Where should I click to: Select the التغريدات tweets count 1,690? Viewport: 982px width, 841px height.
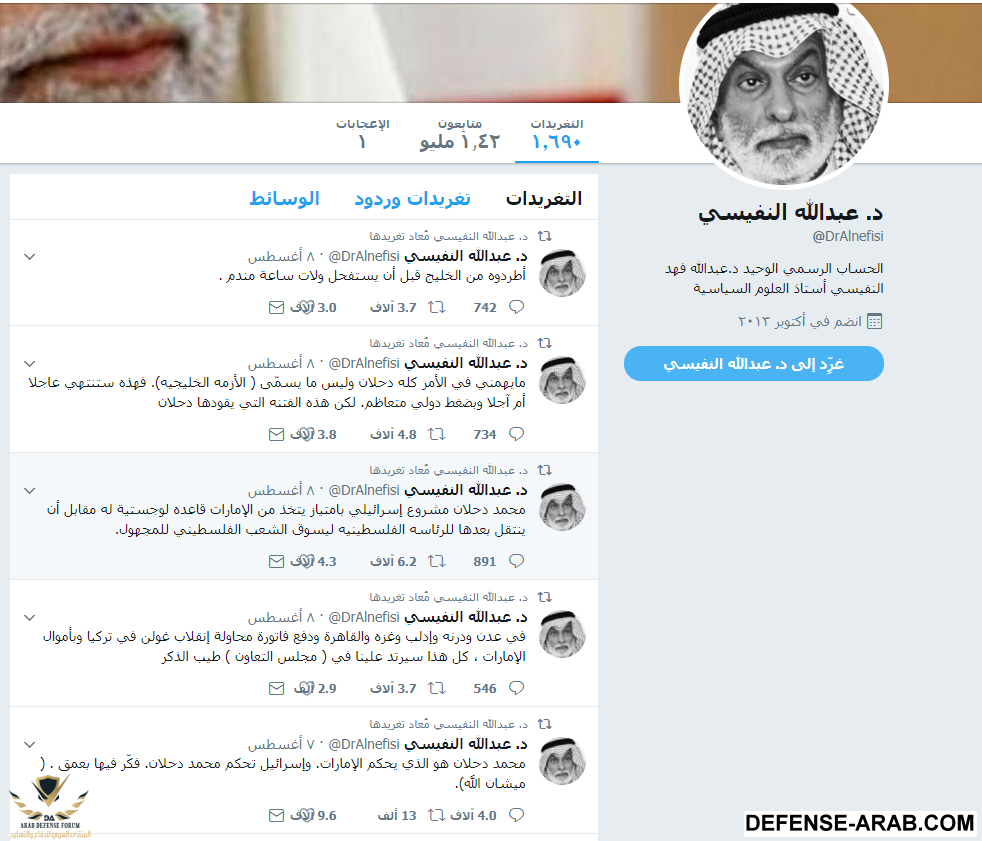(557, 134)
